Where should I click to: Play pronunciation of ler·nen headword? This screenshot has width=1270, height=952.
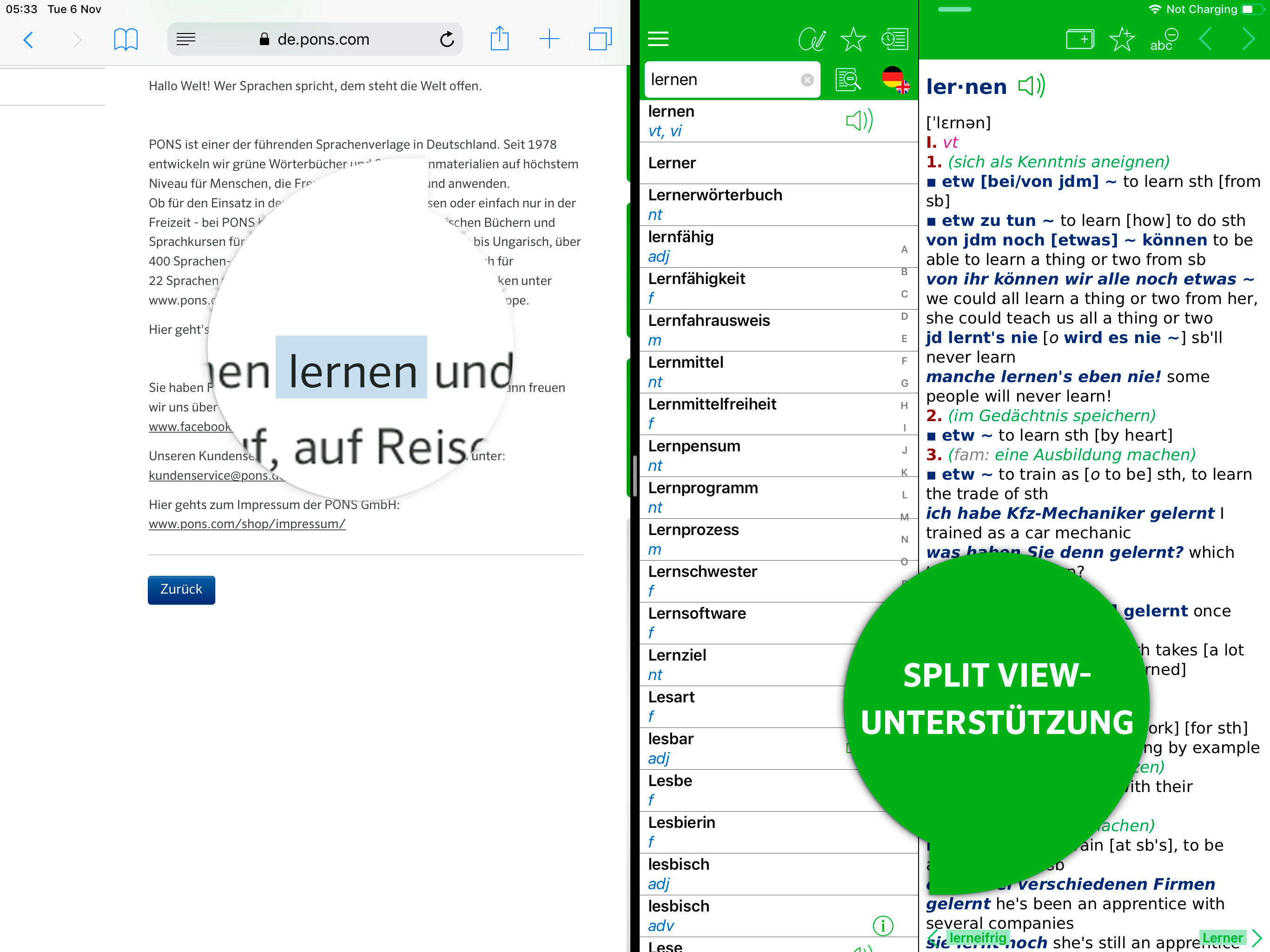[1031, 86]
